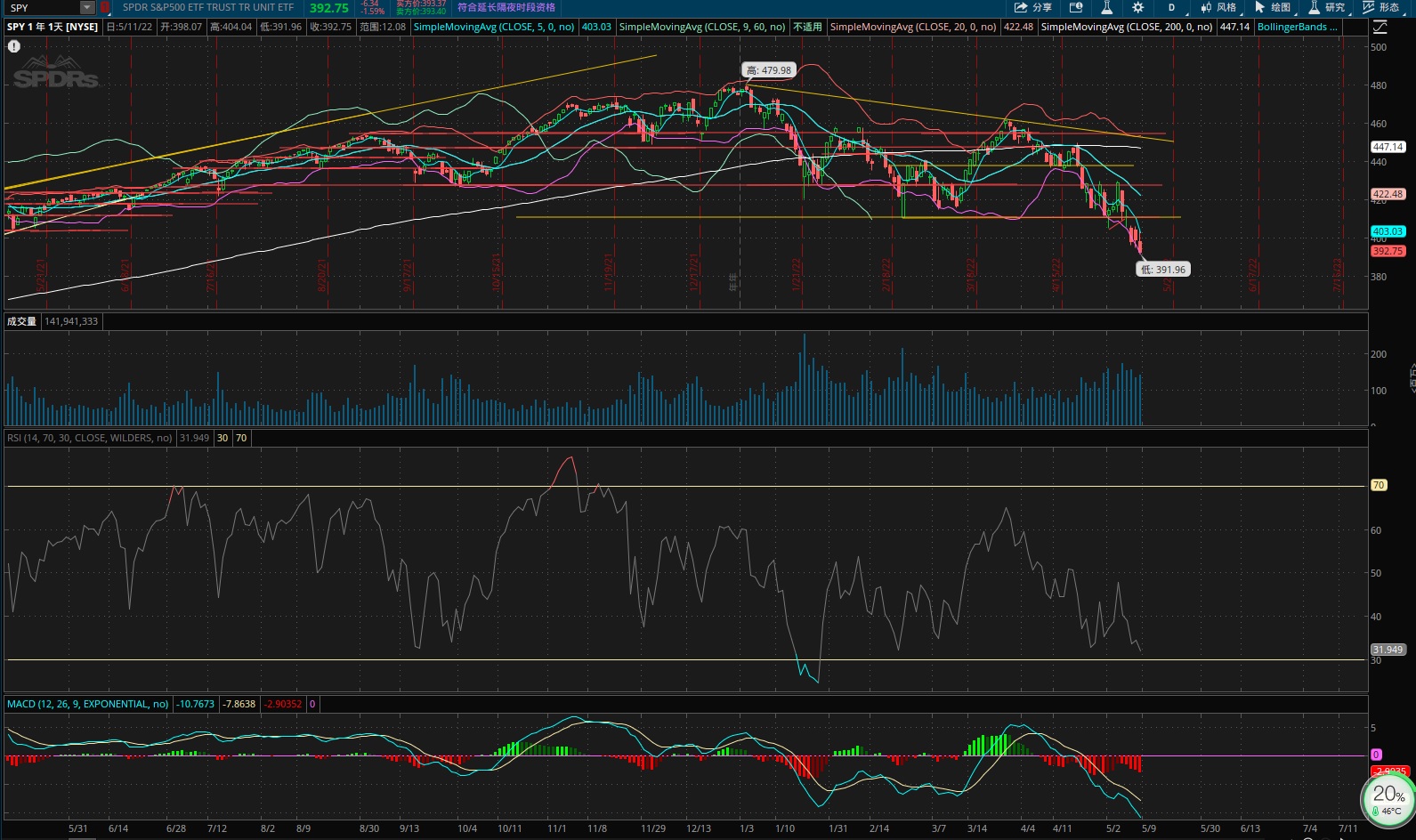Click the 5/2 date label on time axis
This screenshot has height=840, width=1416.
1113,828
